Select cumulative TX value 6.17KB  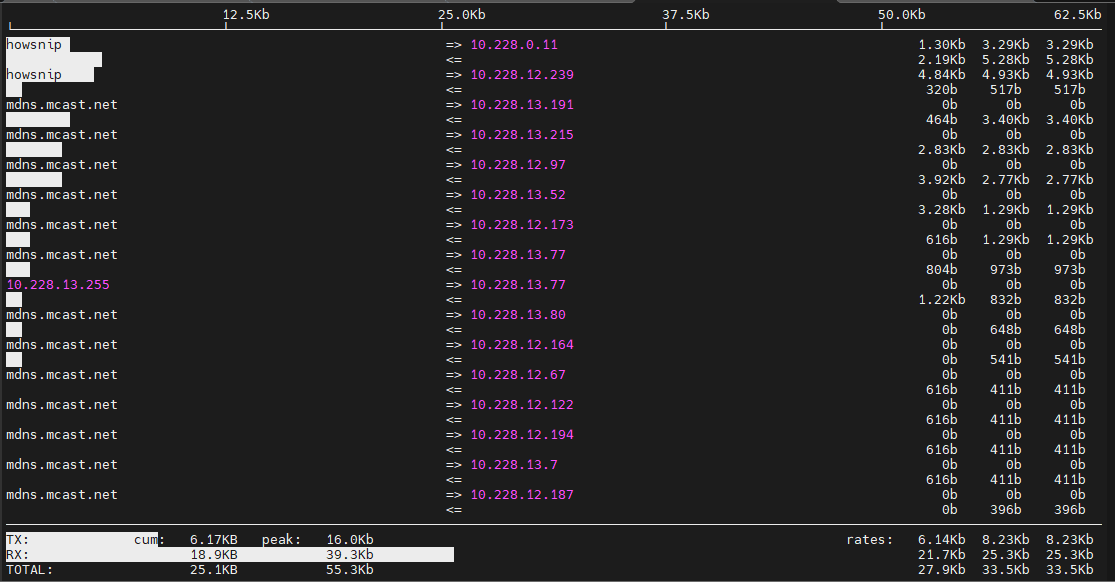click(x=214, y=539)
